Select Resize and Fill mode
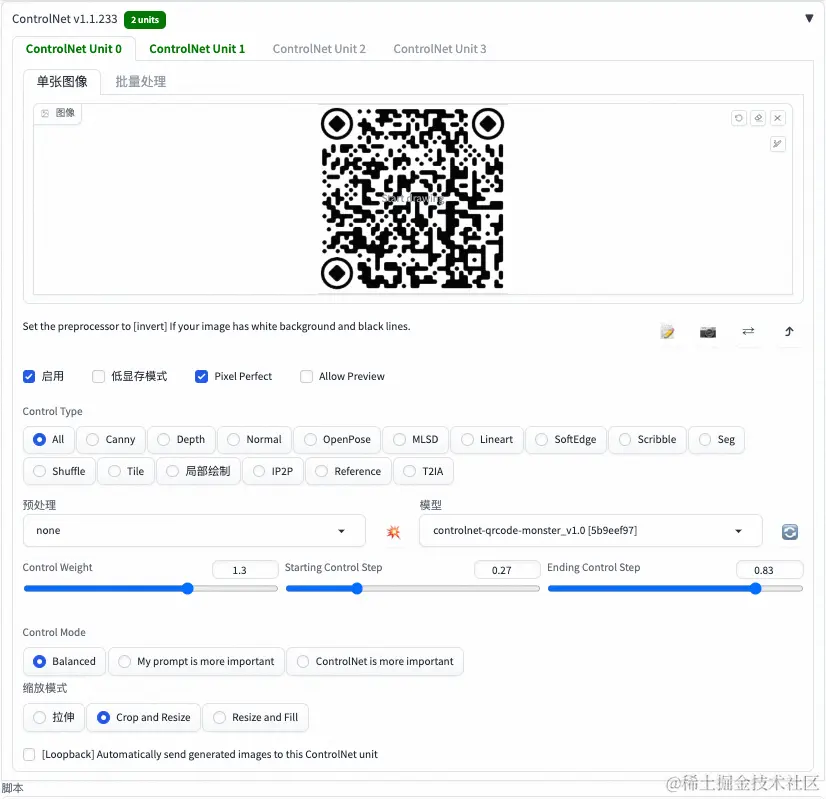 coord(255,717)
